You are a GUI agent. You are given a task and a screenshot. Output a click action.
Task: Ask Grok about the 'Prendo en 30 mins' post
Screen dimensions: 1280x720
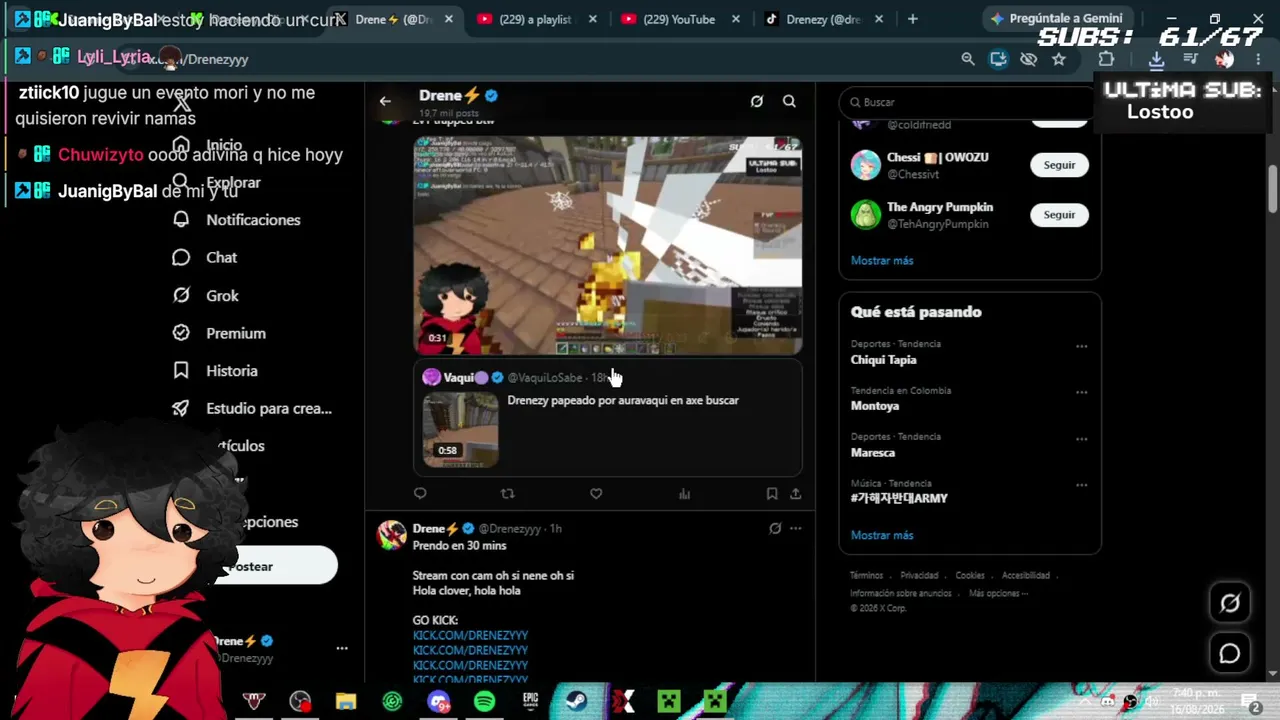coord(775,528)
